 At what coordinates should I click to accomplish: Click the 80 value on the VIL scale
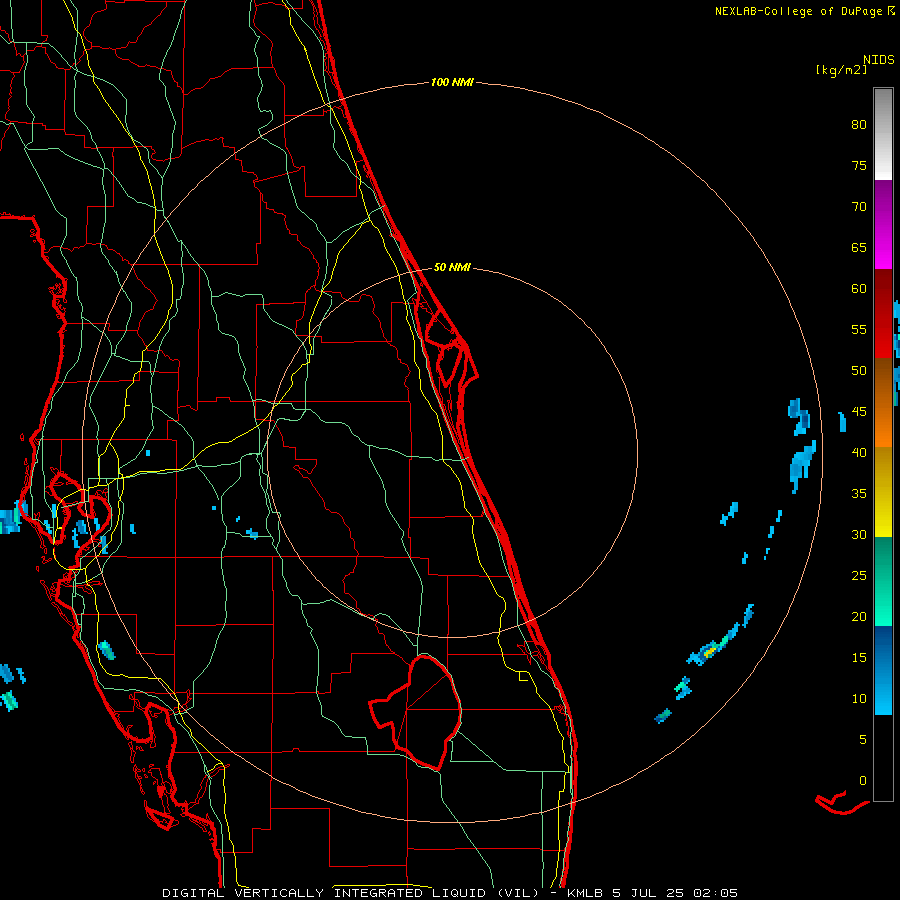pyautogui.click(x=859, y=125)
